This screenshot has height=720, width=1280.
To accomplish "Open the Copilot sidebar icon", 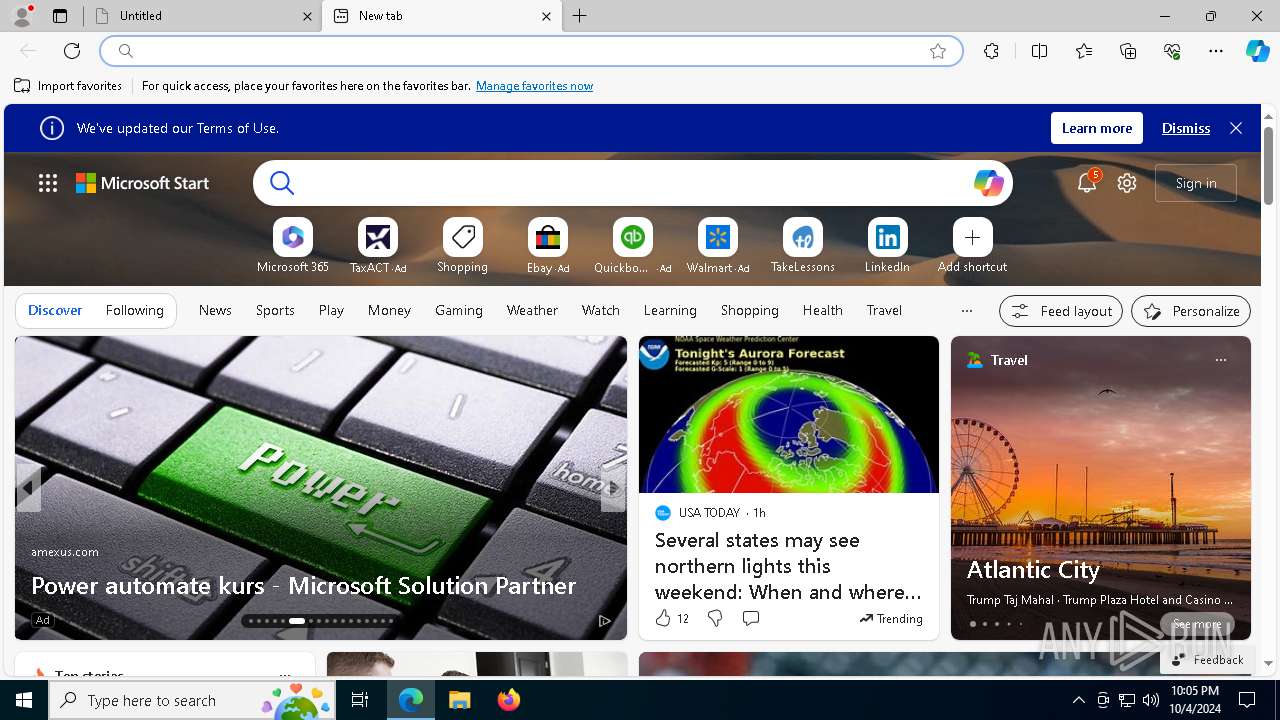I will (x=1257, y=51).
